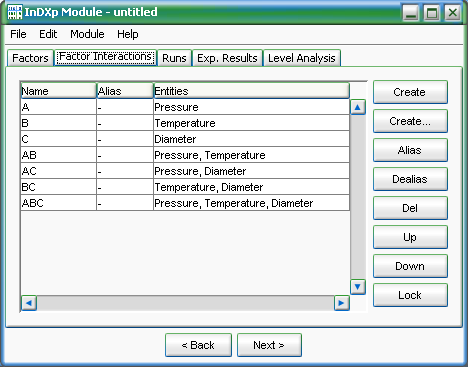Click the 'Pressure, Temperature' entities cell
The image size is (468, 367).
[252, 155]
